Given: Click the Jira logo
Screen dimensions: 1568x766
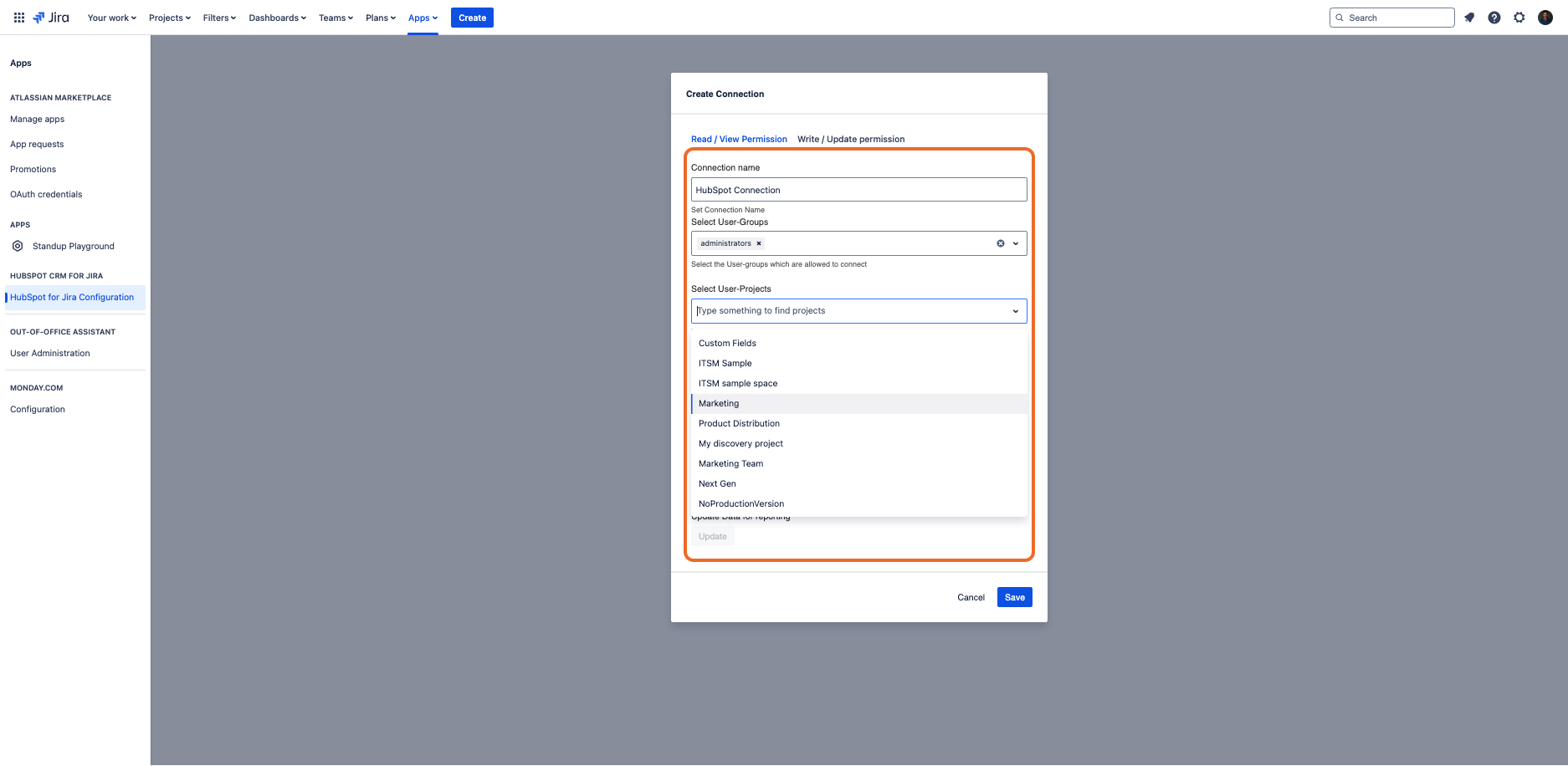Looking at the screenshot, I should click(x=51, y=18).
